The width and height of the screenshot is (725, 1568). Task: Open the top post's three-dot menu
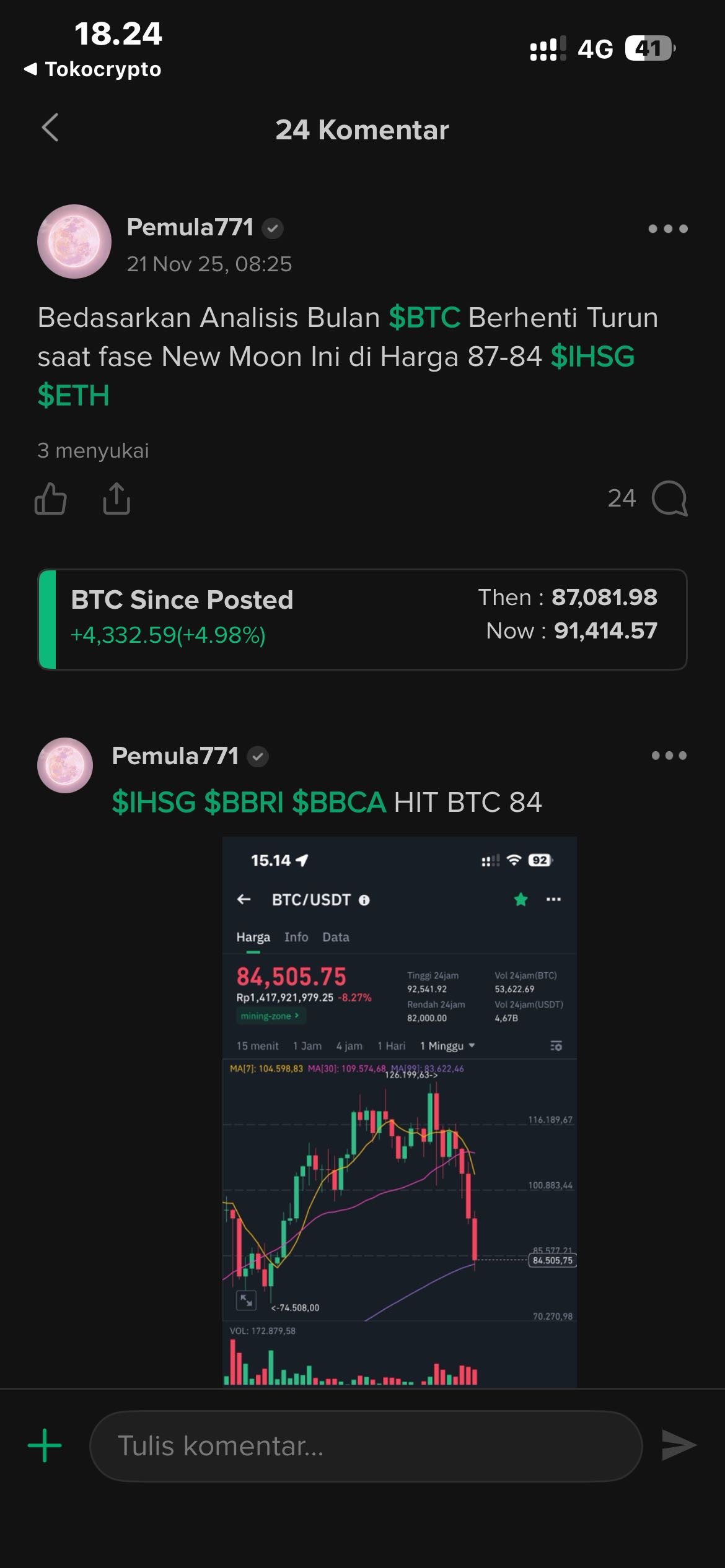pos(667,229)
